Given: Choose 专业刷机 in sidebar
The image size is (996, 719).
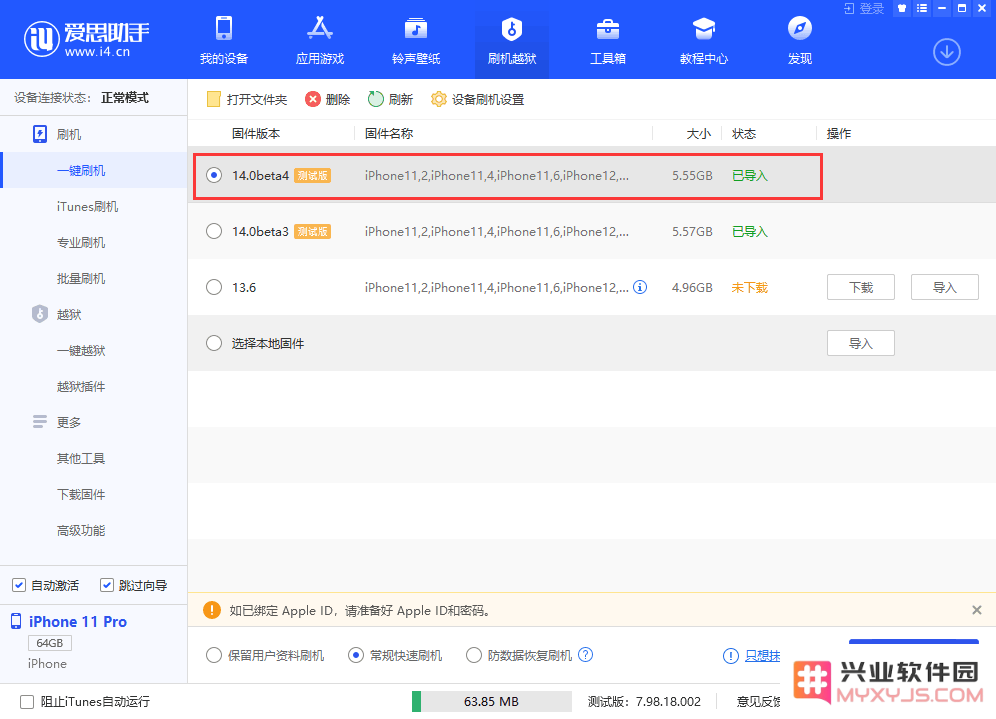Looking at the screenshot, I should tap(81, 243).
